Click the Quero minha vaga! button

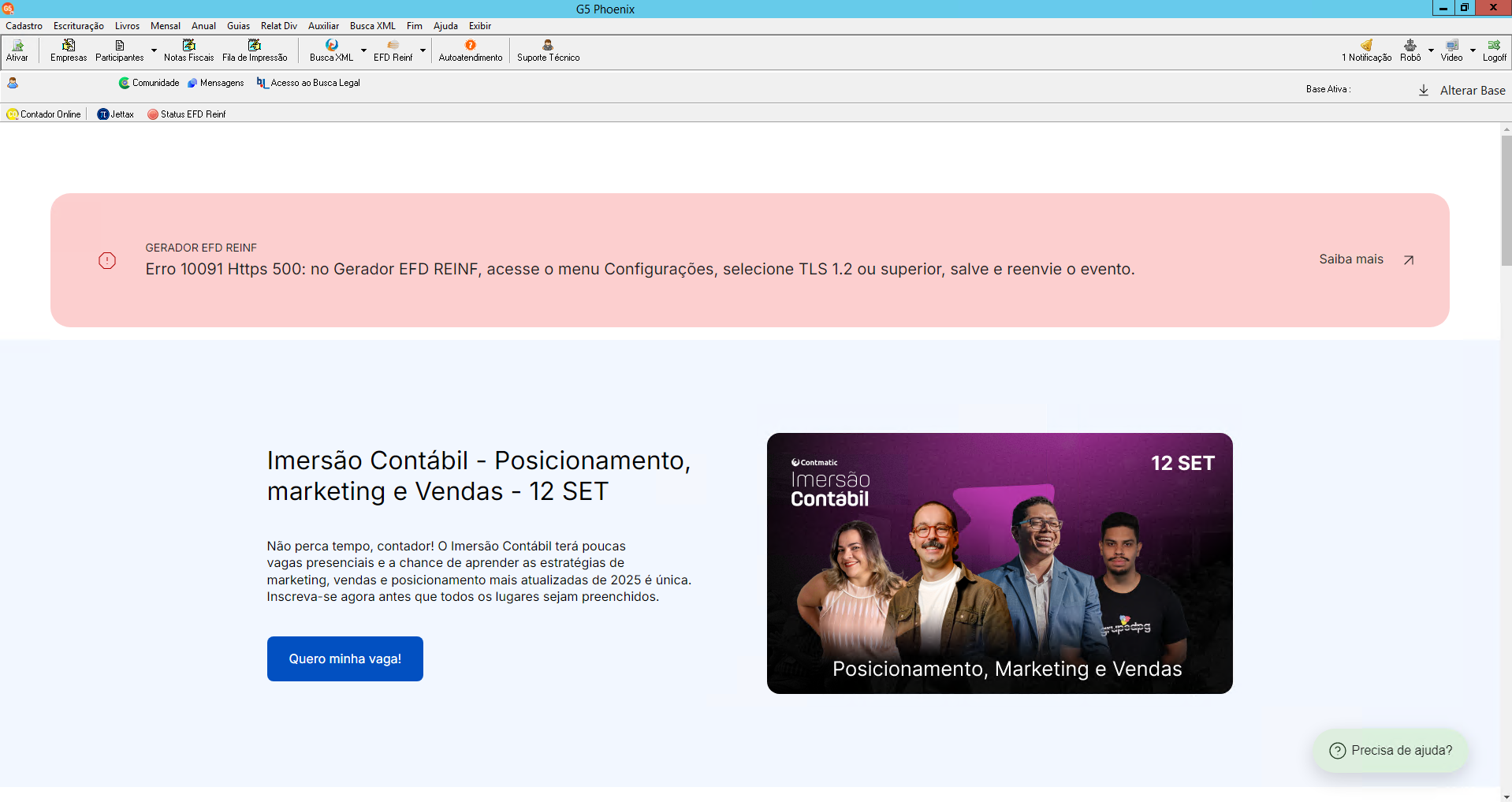tap(345, 658)
